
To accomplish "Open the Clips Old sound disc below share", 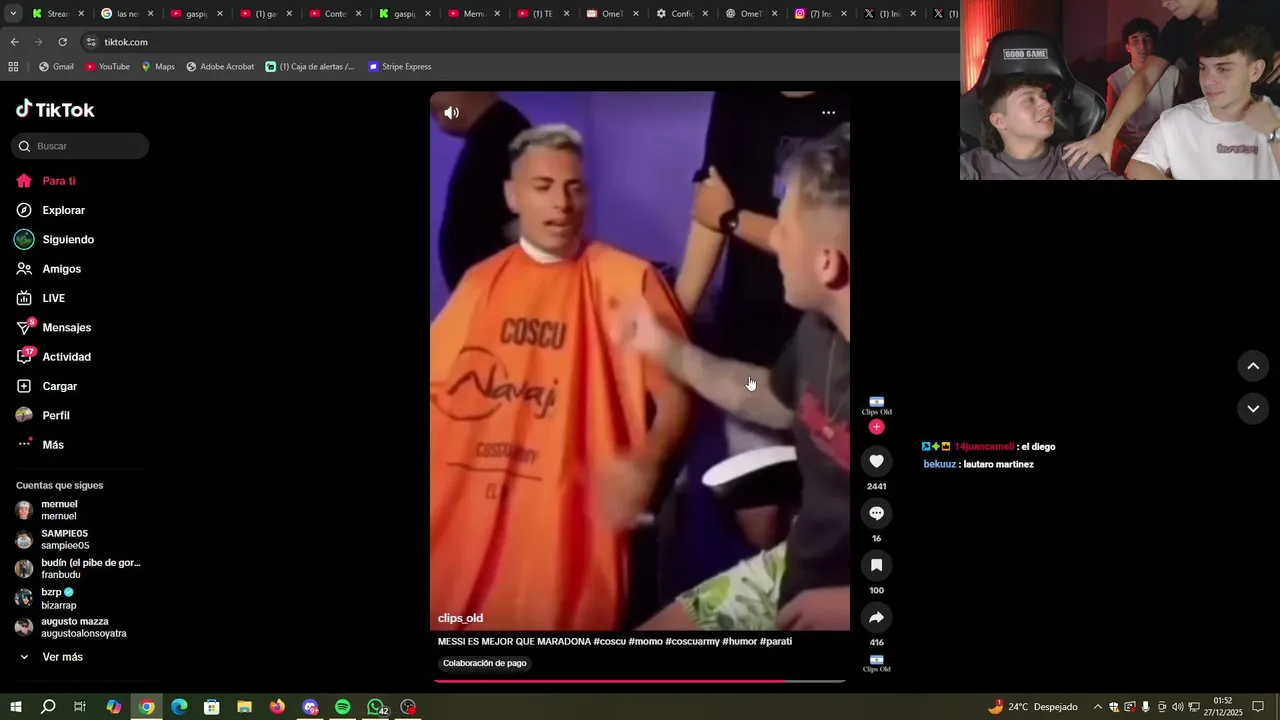I will (876, 663).
